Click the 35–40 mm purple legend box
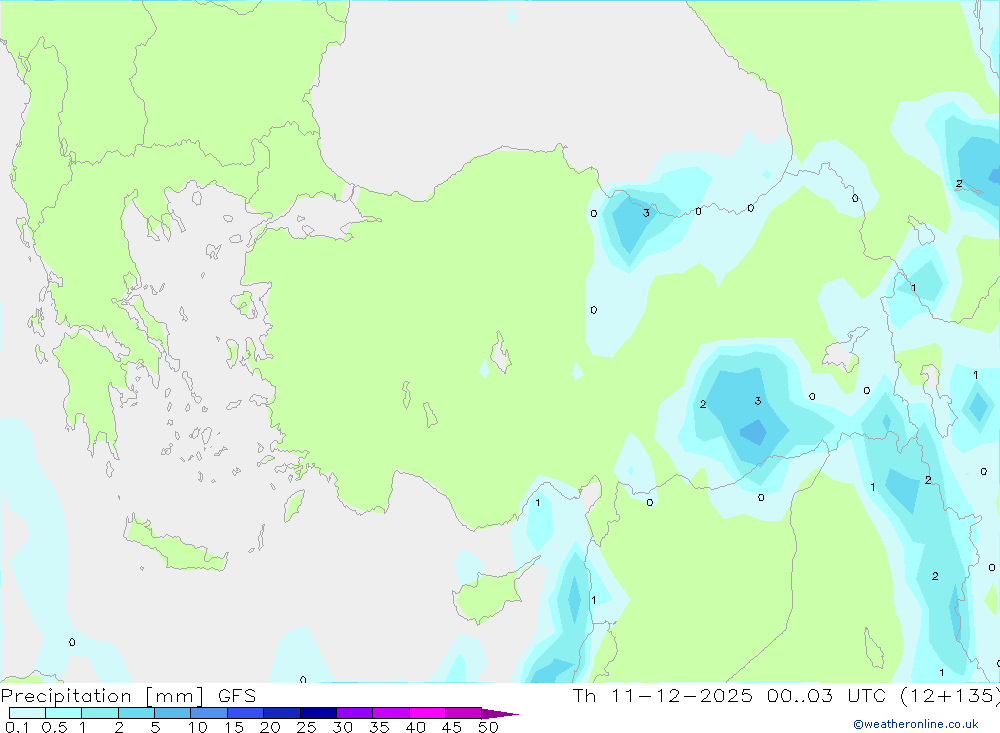 (391, 713)
